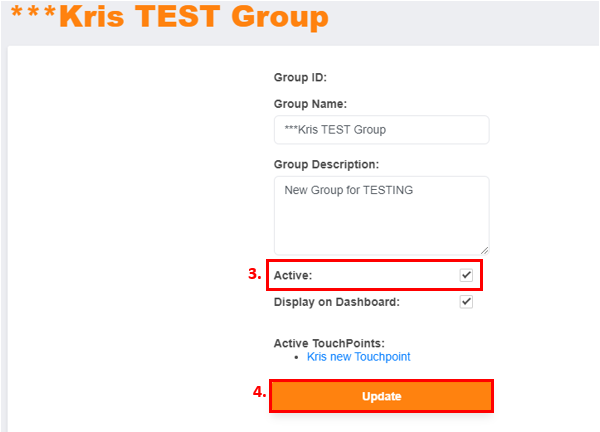Click the red step 4 marker
The width and height of the screenshot is (600, 432).
[259, 393]
